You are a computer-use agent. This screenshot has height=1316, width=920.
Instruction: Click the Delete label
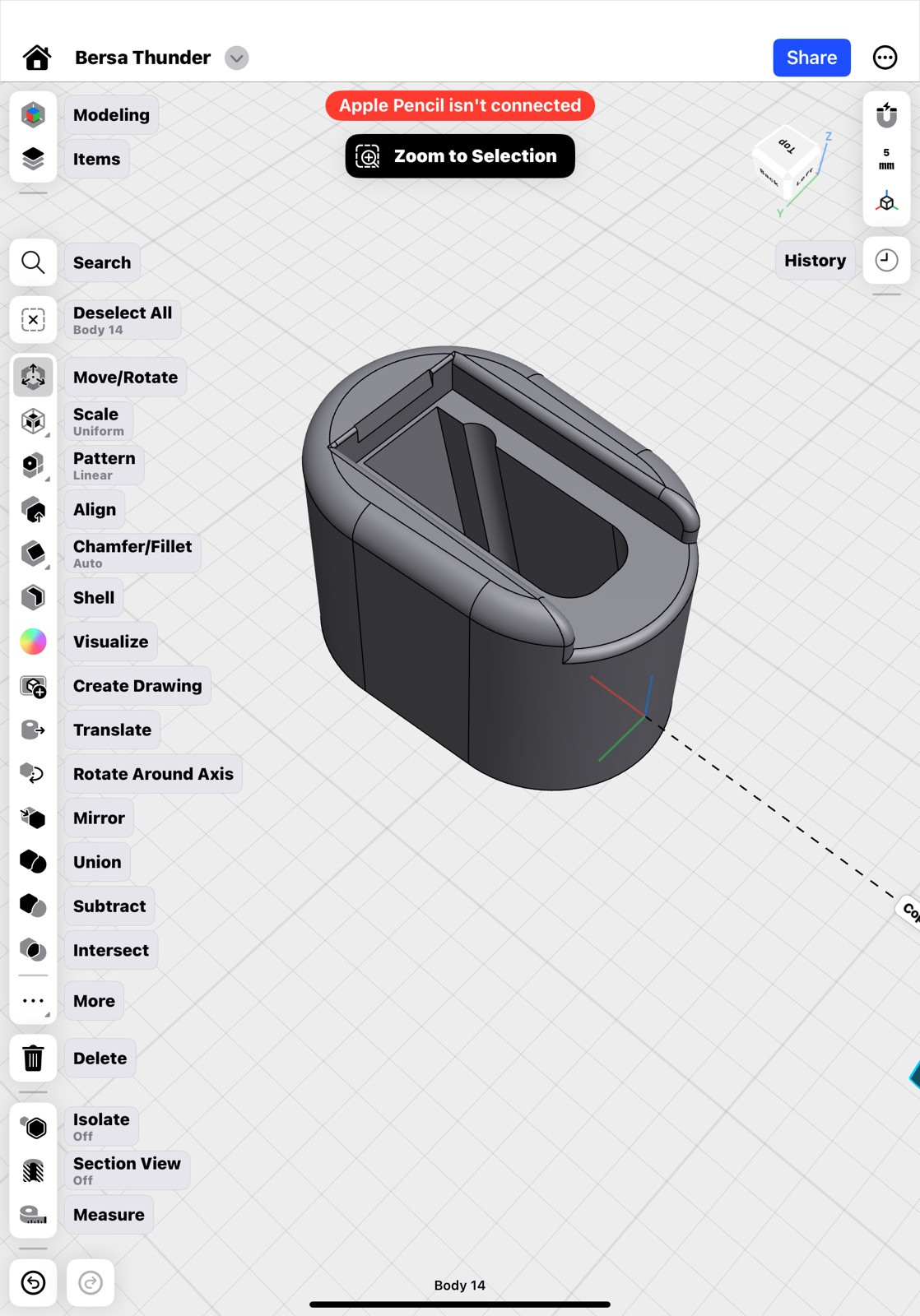pos(100,1059)
